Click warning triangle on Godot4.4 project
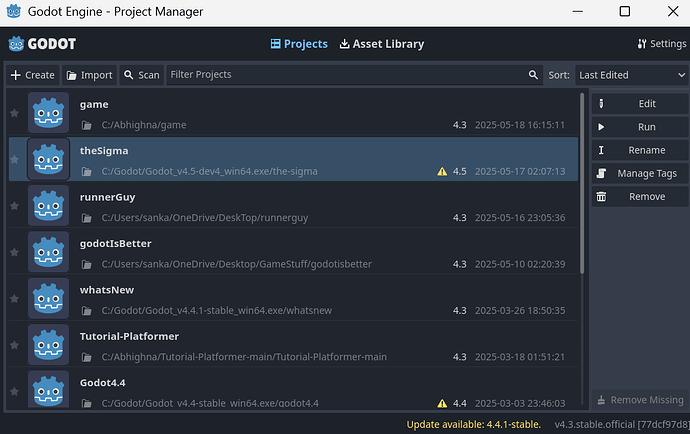The width and height of the screenshot is (690, 434). pos(442,403)
